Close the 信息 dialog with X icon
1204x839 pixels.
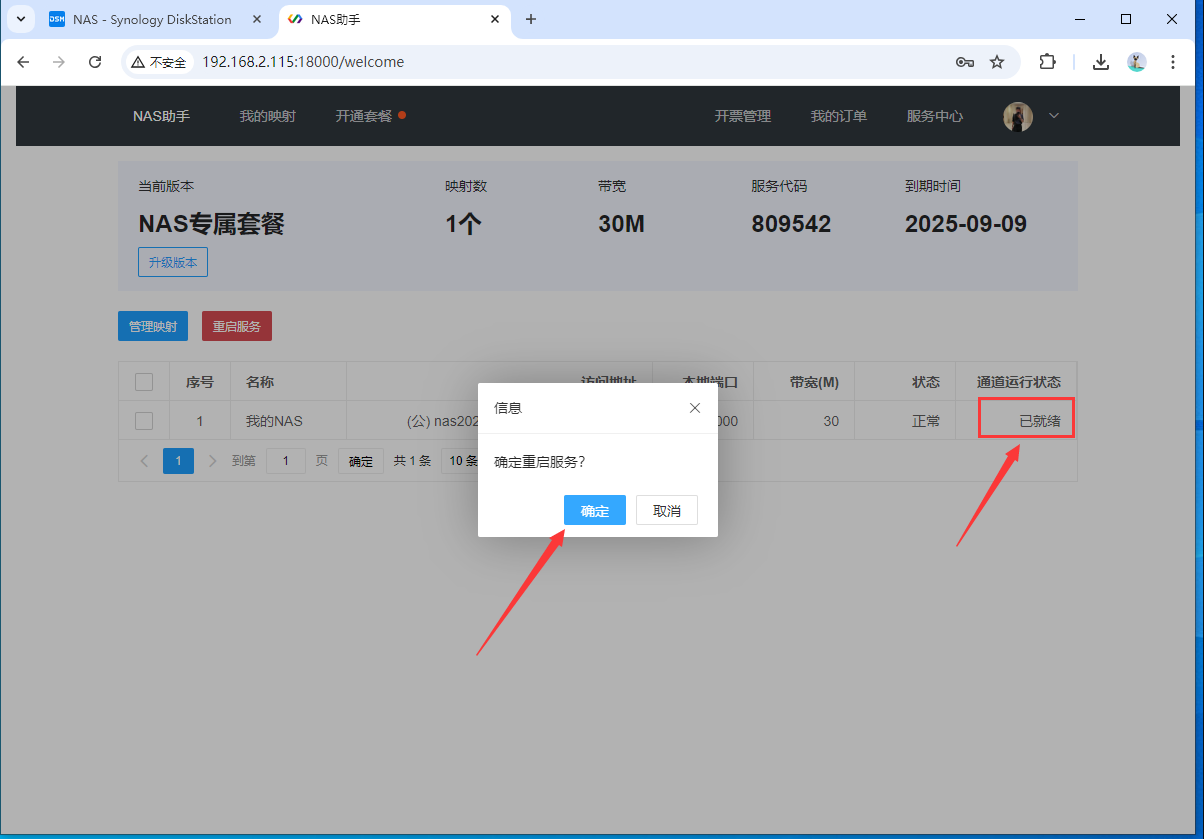pyautogui.click(x=695, y=408)
